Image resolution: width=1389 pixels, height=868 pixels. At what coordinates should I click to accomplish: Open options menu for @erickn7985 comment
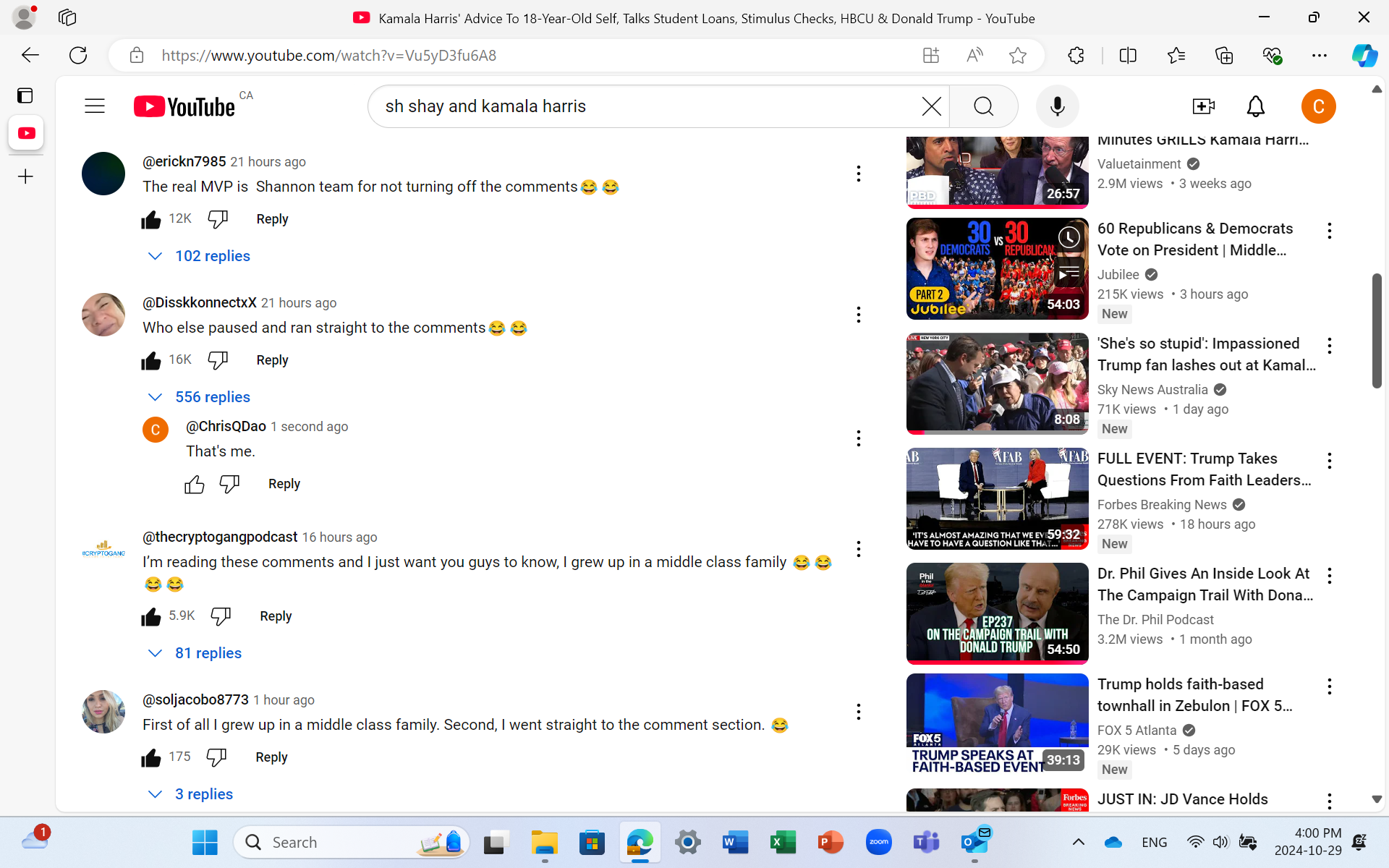(858, 174)
